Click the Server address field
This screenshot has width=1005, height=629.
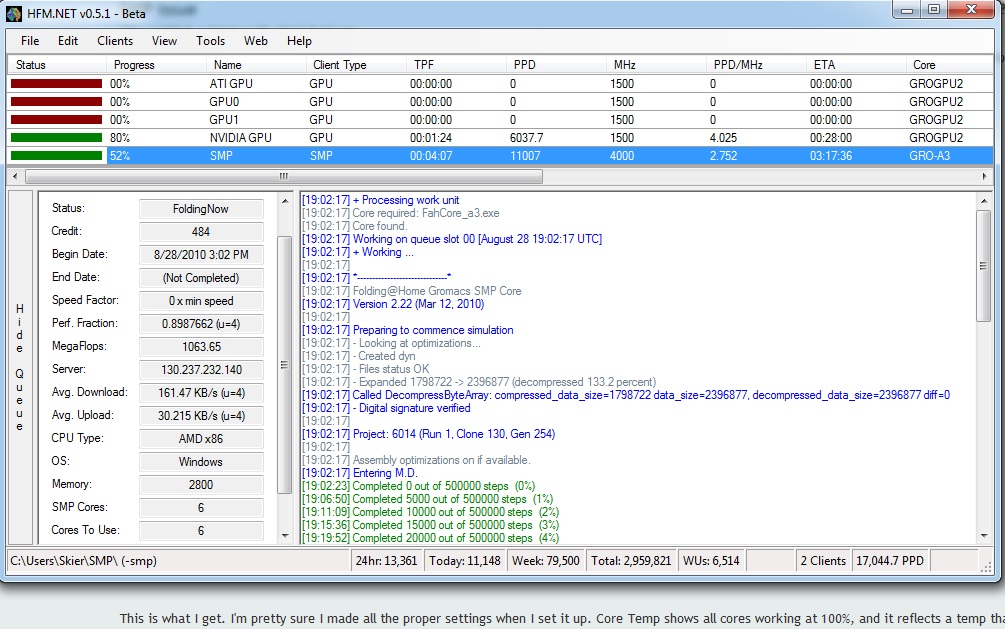[201, 370]
